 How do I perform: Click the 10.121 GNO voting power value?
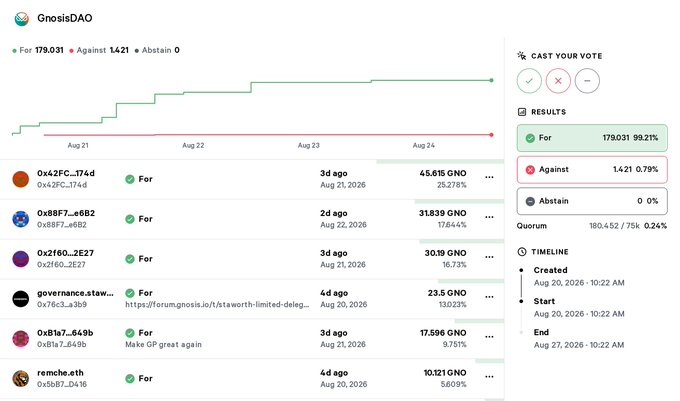(x=445, y=373)
